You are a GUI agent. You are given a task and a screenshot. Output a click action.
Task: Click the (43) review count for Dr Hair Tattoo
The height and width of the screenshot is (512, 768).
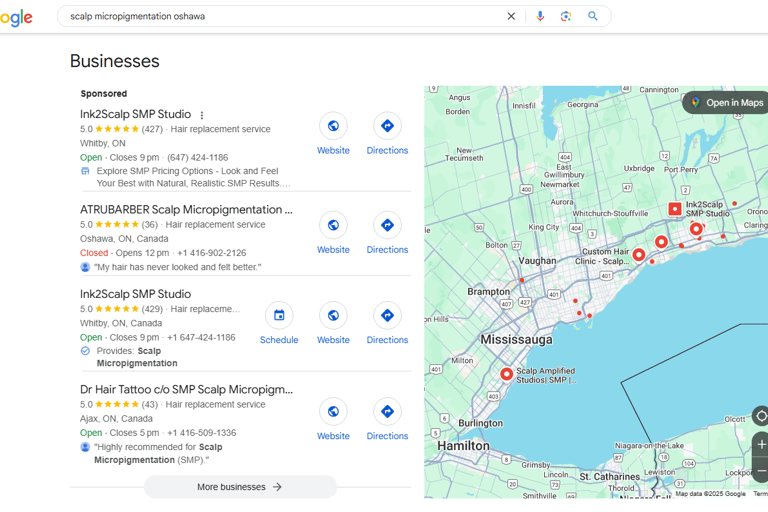click(149, 404)
